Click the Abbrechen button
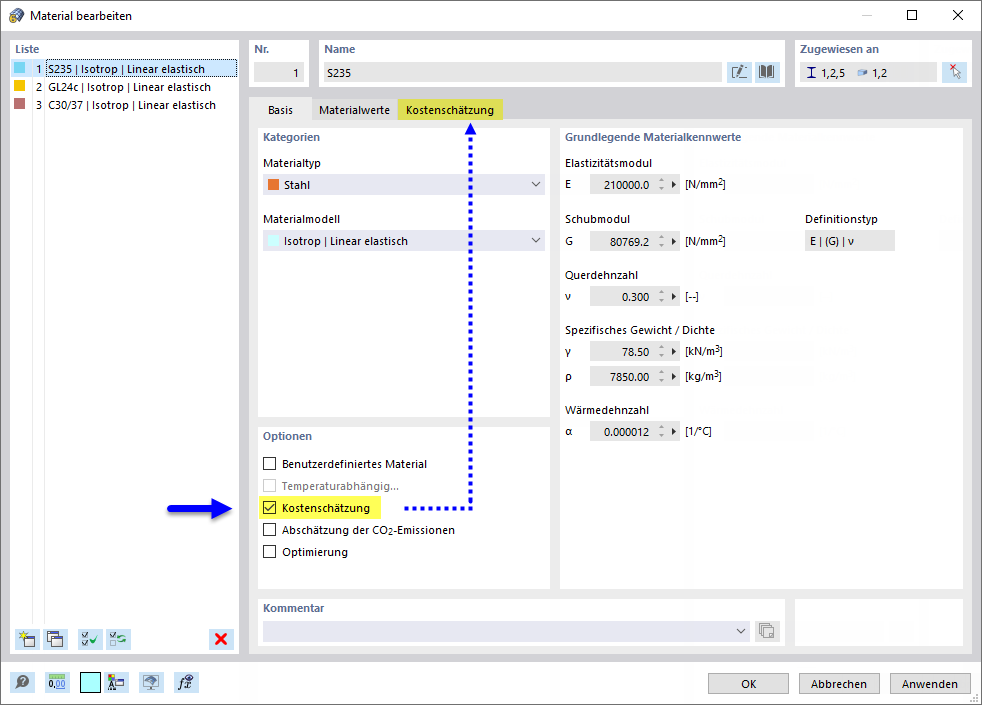The width and height of the screenshot is (982, 705). click(x=839, y=684)
